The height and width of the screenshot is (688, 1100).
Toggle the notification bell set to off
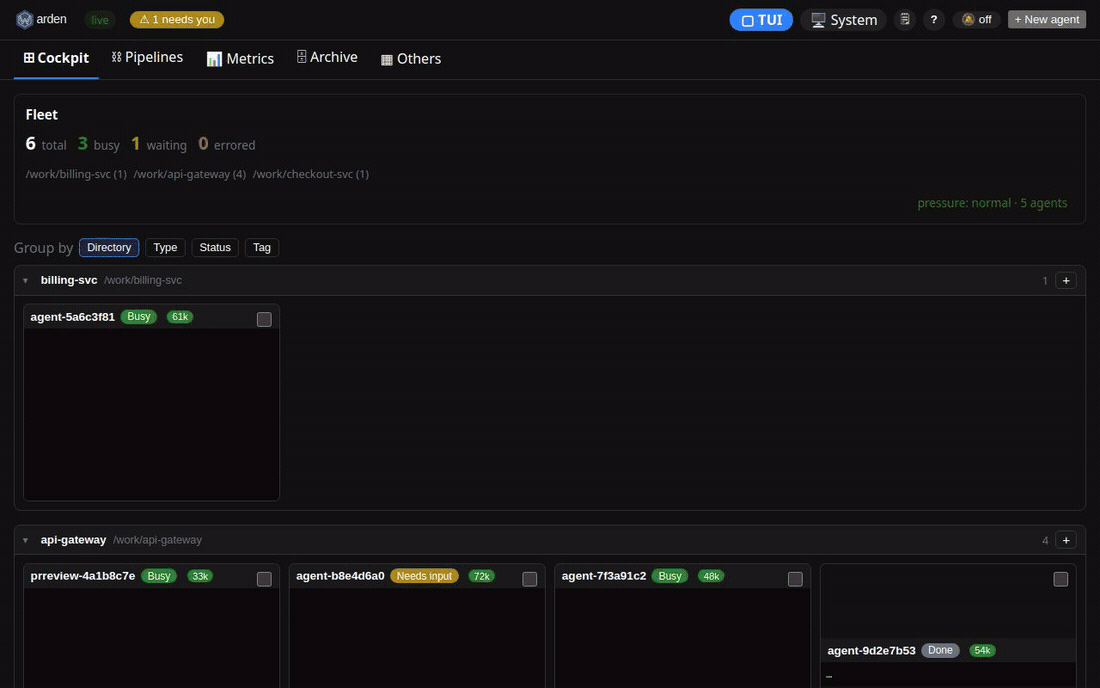976,20
